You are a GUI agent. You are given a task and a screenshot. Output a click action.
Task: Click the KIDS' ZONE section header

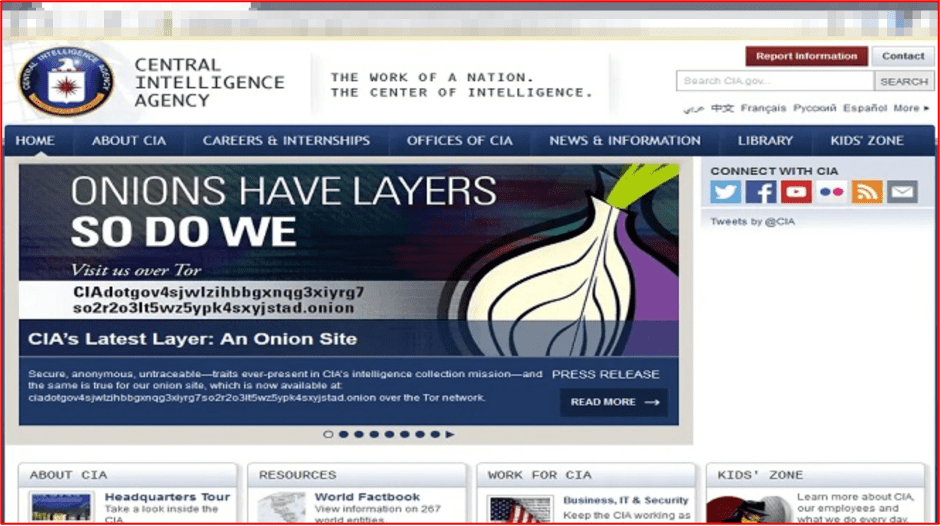760,476
